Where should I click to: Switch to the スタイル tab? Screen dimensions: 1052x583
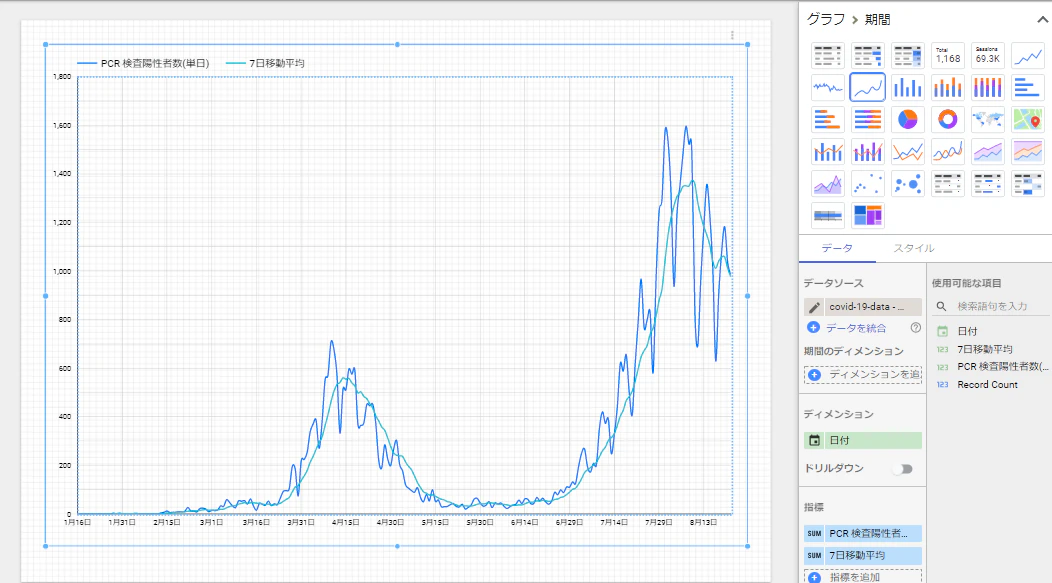coord(913,248)
